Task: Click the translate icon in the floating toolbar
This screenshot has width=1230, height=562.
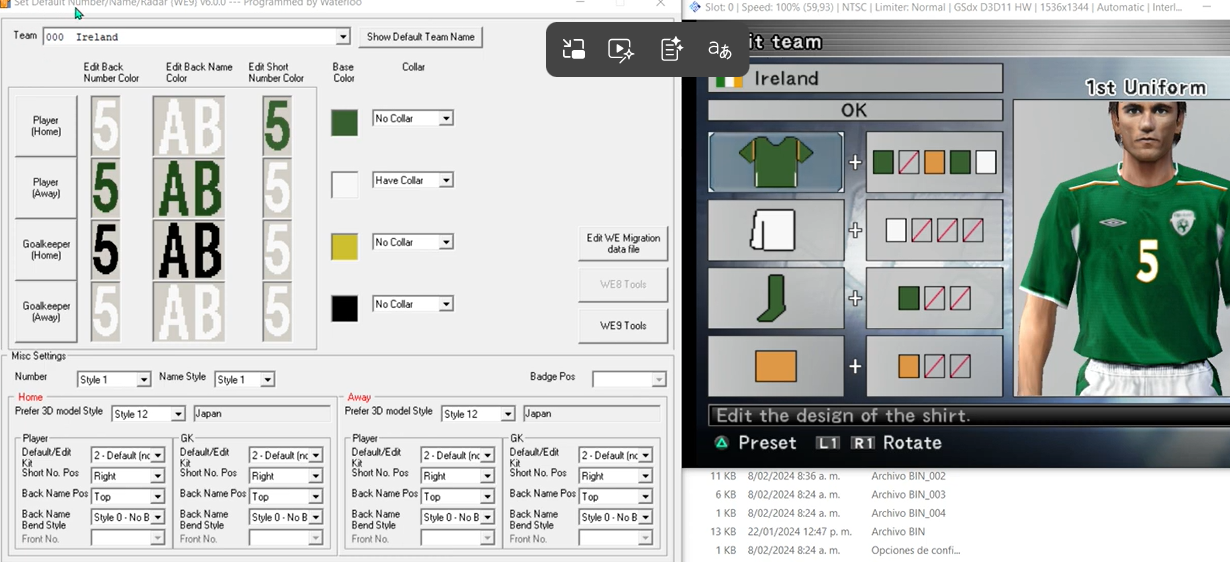Action: (719, 49)
